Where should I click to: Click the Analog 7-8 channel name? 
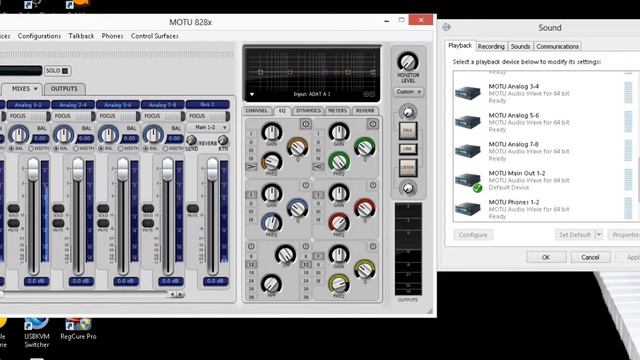(x=163, y=105)
